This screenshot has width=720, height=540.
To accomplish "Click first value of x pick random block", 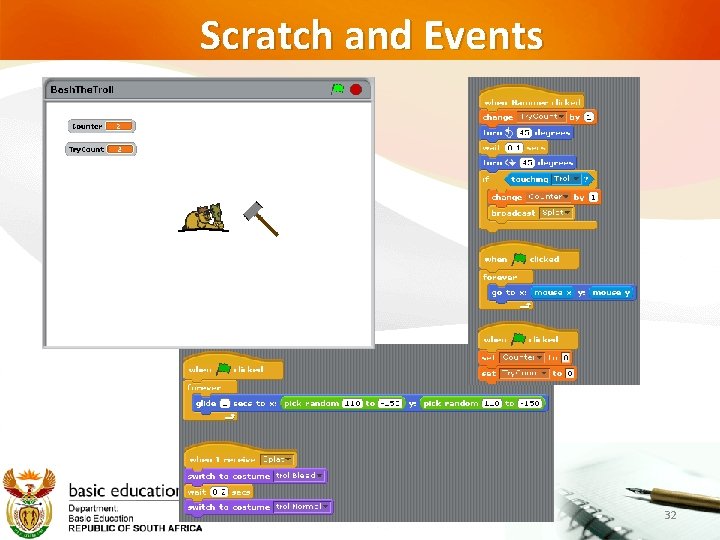I will coord(352,404).
